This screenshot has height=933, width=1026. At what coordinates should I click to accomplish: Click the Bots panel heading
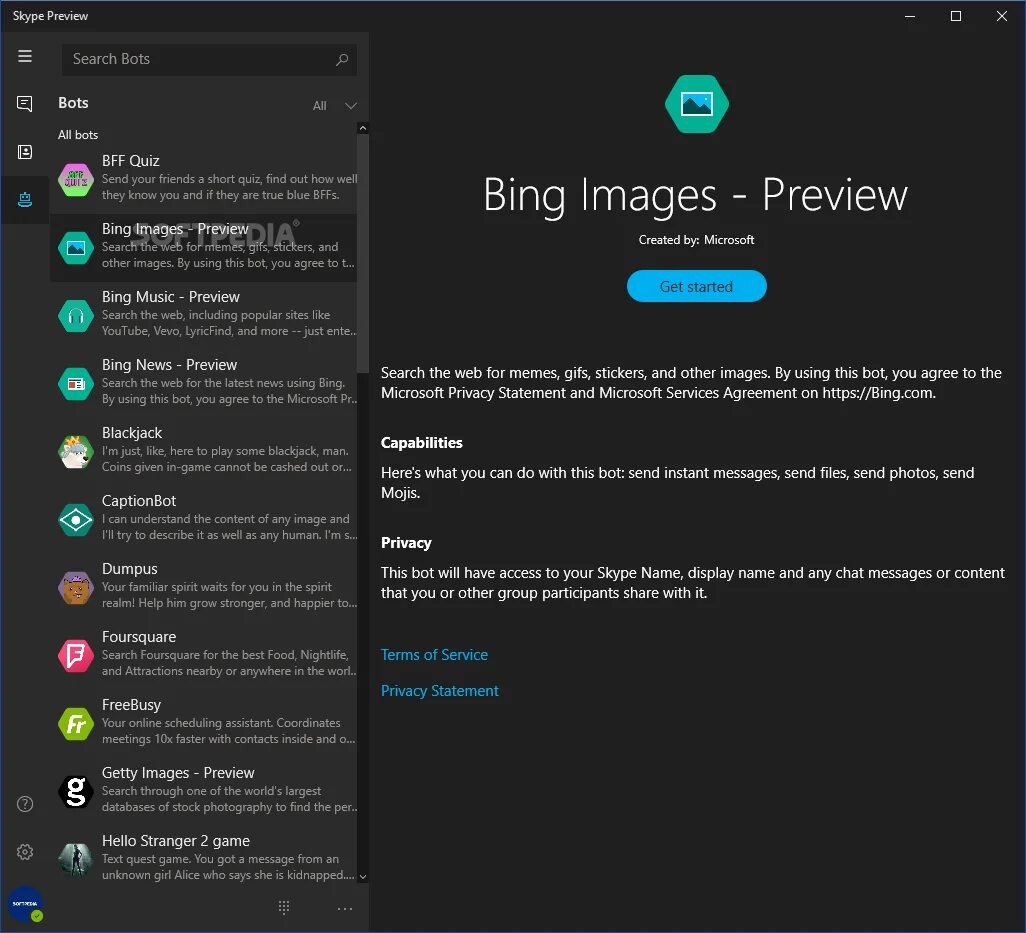[73, 103]
